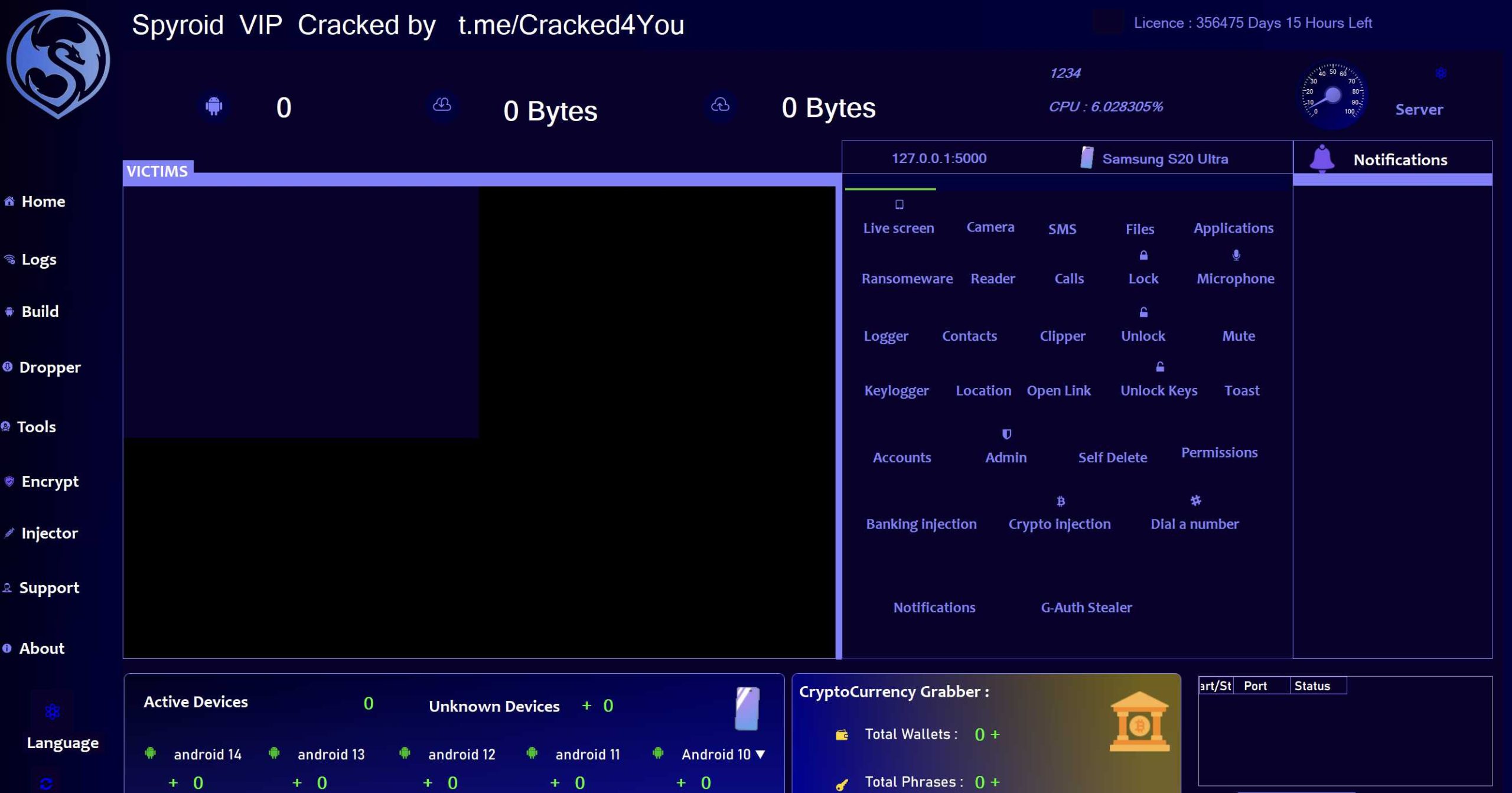The image size is (1512, 793).
Task: Click the padlock icon above Unlock Keys
Action: point(1160,367)
